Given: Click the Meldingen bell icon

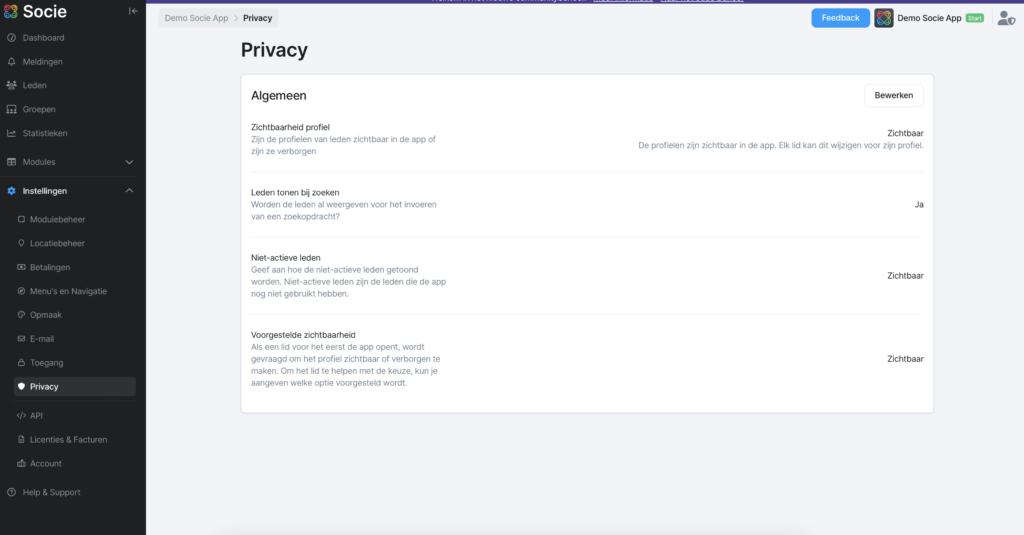Looking at the screenshot, I should pyautogui.click(x=11, y=62).
